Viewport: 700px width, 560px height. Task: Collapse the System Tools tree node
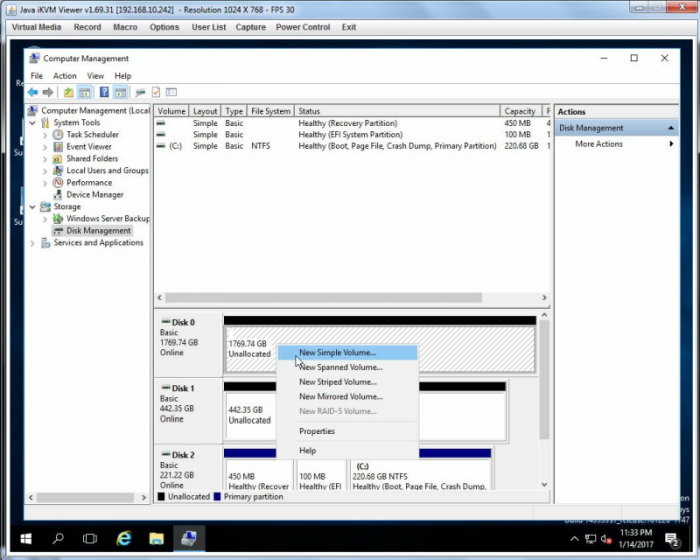coord(33,122)
